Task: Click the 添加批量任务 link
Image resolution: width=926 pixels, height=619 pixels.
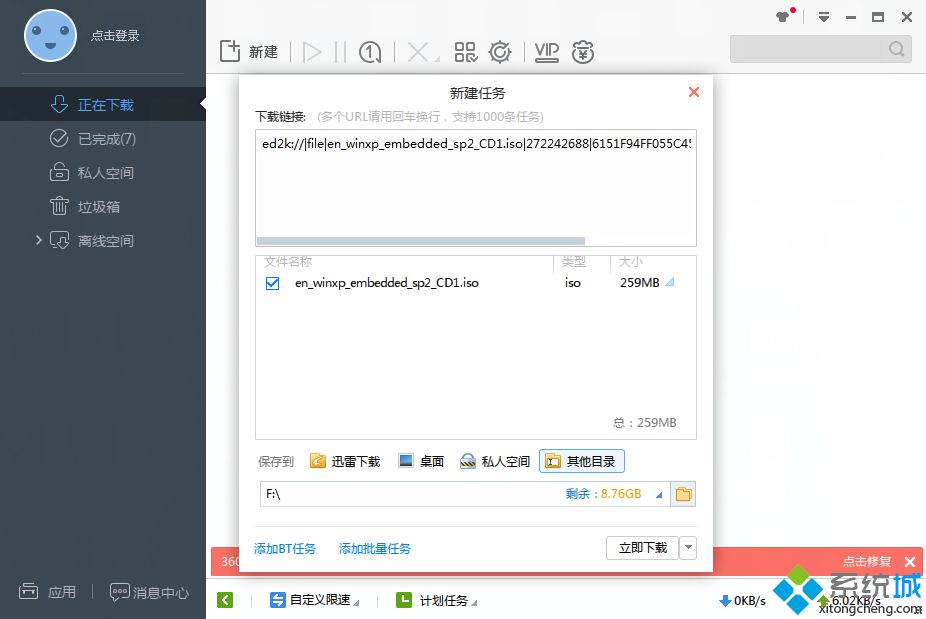Action: point(375,549)
